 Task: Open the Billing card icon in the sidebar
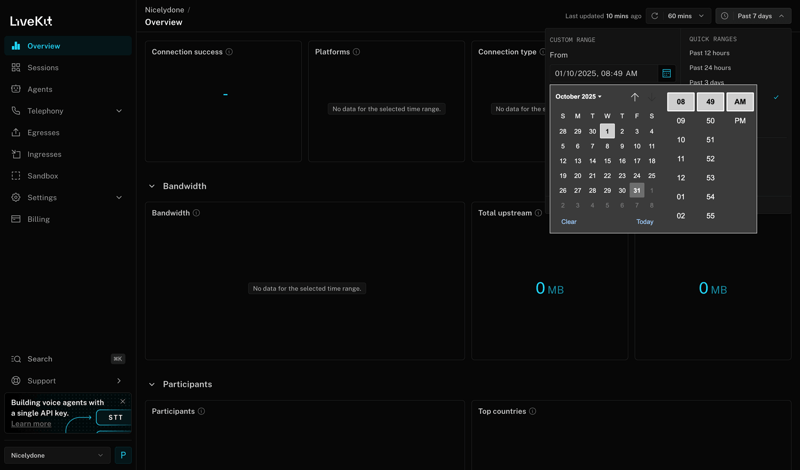click(x=16, y=219)
